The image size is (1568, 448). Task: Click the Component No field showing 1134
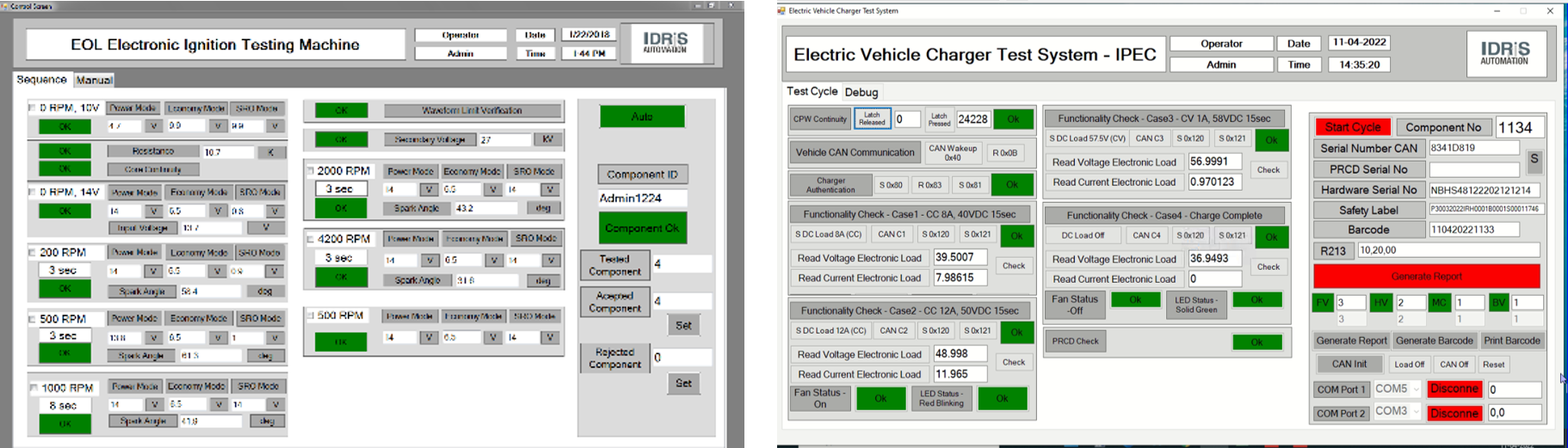click(1519, 127)
